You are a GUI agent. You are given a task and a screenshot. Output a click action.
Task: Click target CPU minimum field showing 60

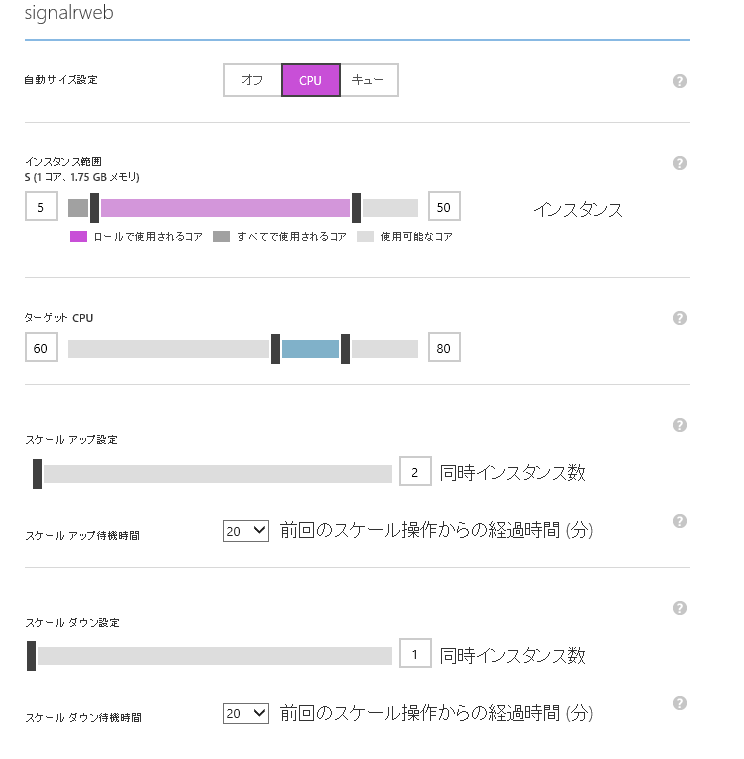tap(41, 349)
